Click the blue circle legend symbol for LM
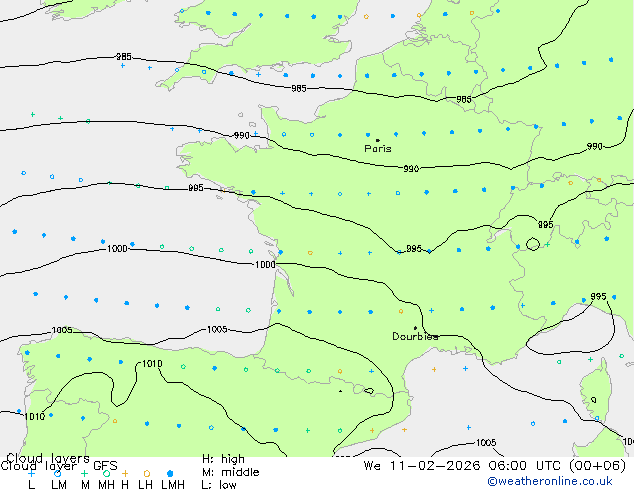 (58, 473)
